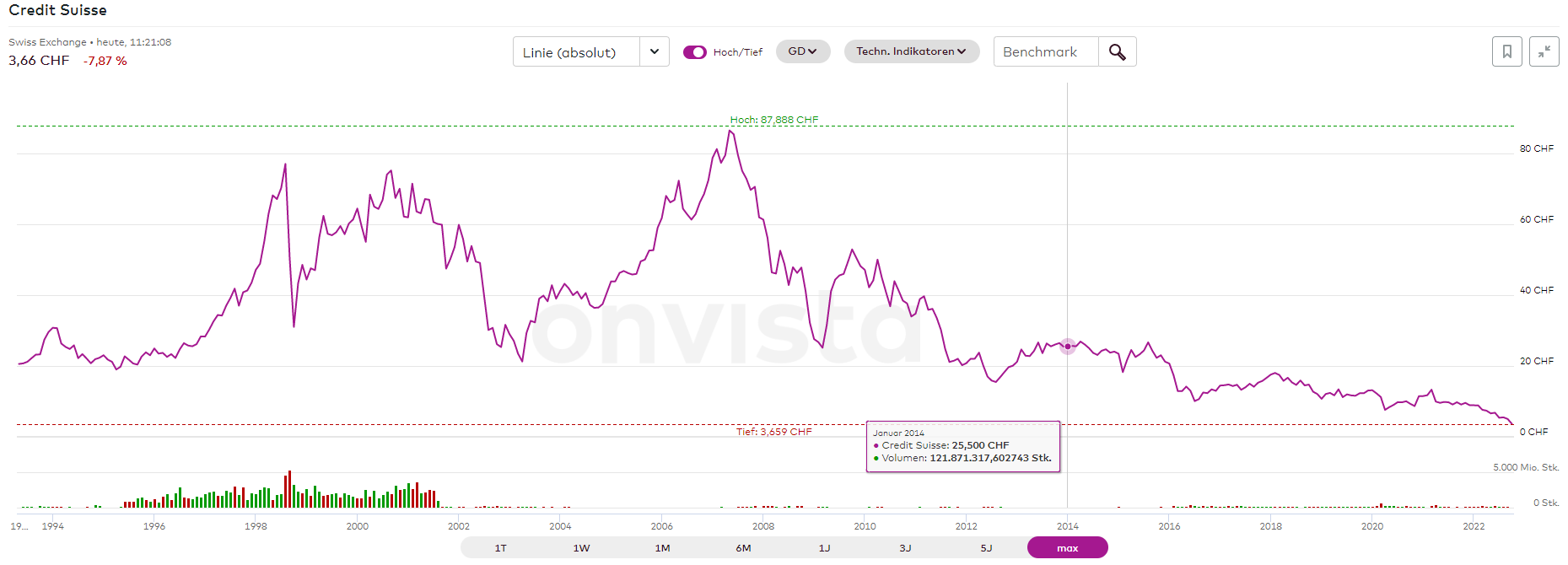Click the January 2014 data point marker

pyautogui.click(x=1067, y=347)
